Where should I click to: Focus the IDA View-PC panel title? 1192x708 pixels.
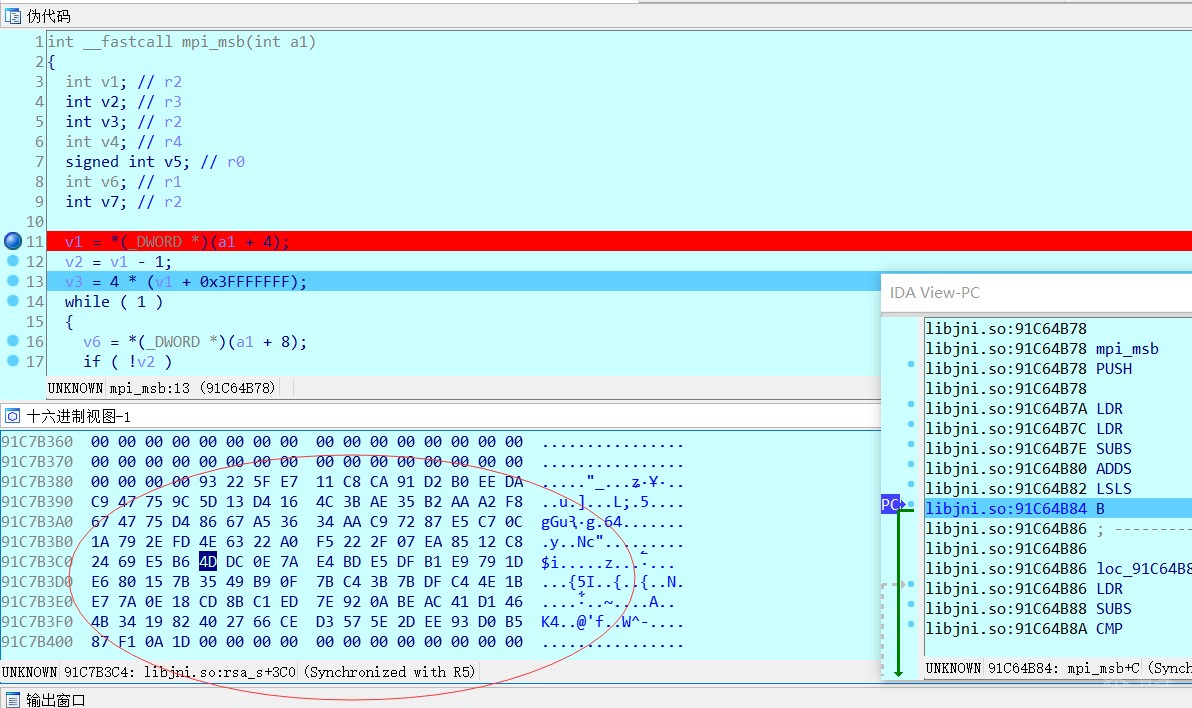click(x=934, y=293)
